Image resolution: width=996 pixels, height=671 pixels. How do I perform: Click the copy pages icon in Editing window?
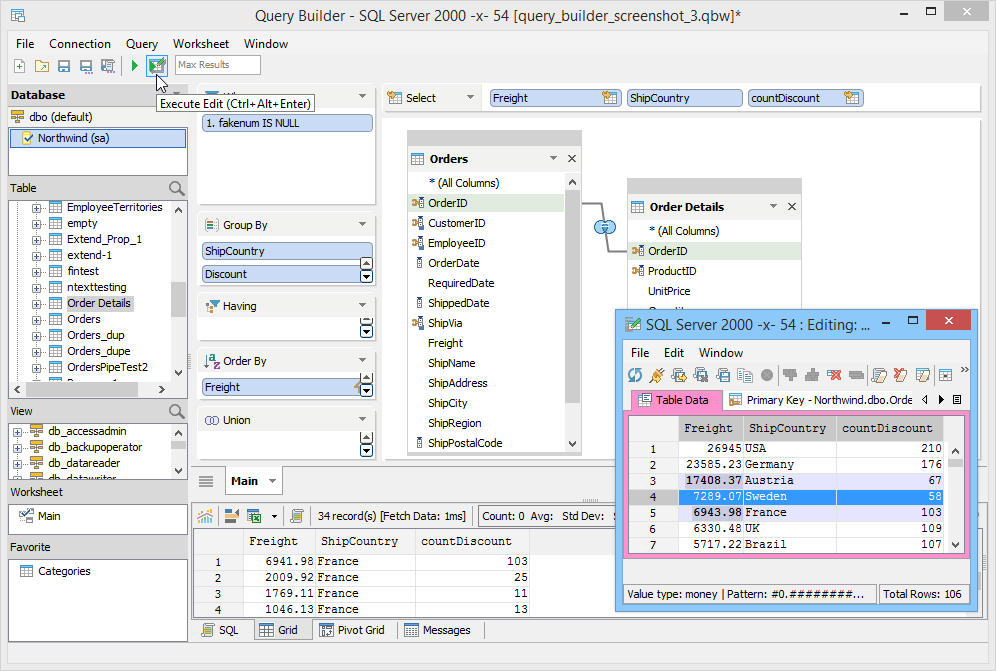(x=745, y=375)
